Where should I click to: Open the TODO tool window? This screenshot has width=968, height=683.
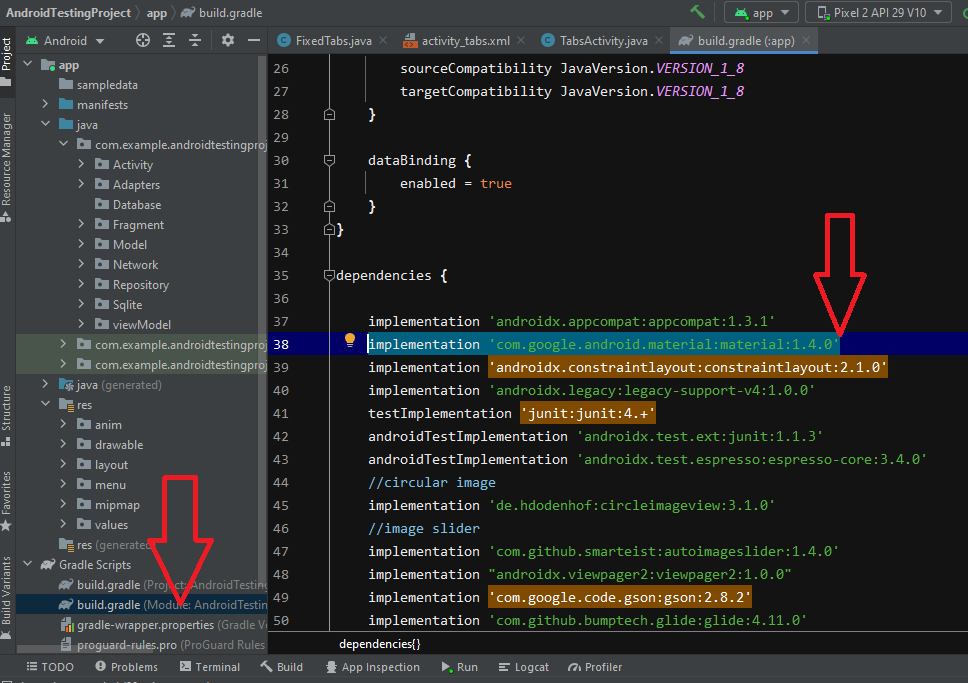50,667
